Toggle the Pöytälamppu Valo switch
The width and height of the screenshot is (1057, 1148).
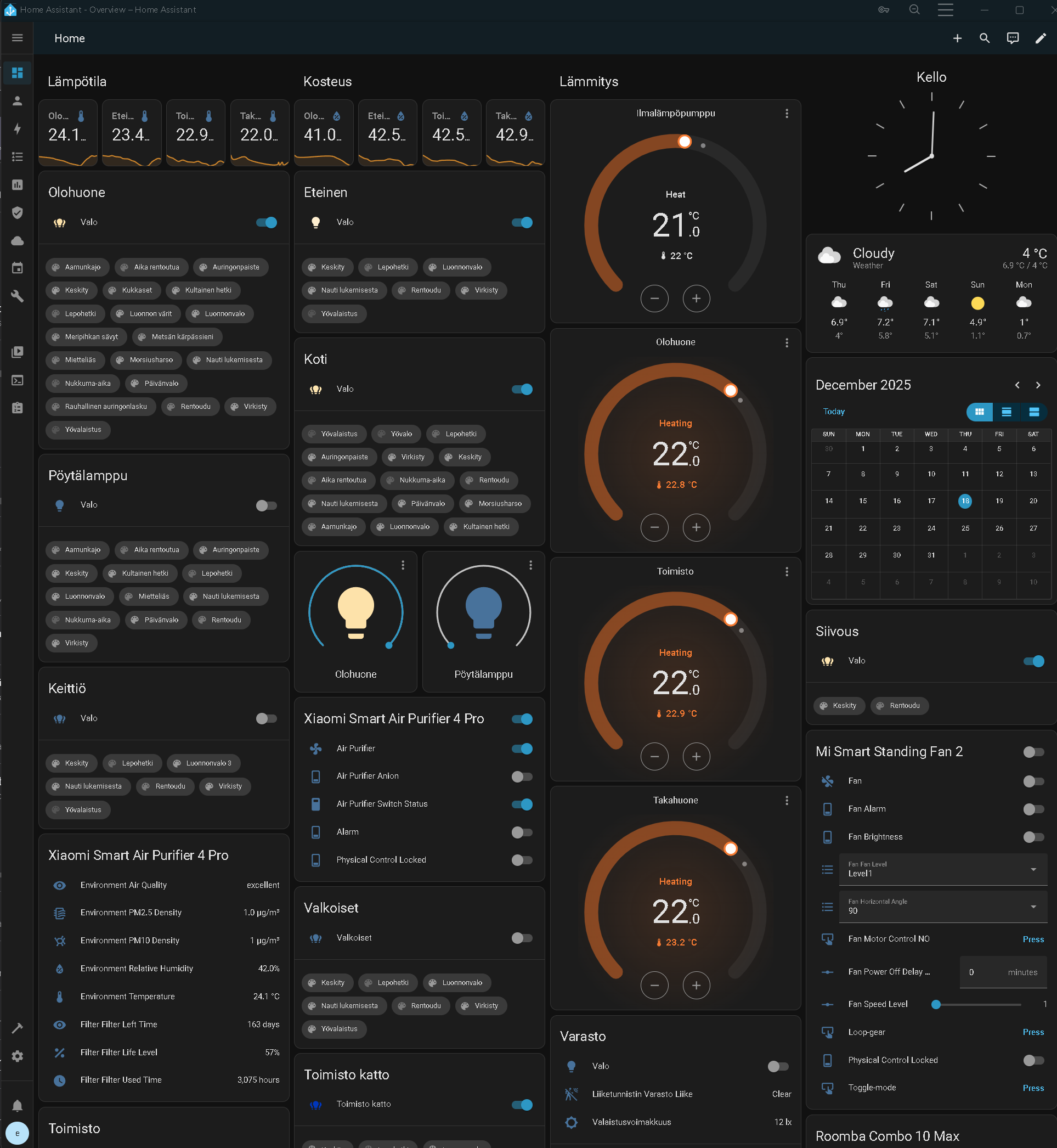266,505
